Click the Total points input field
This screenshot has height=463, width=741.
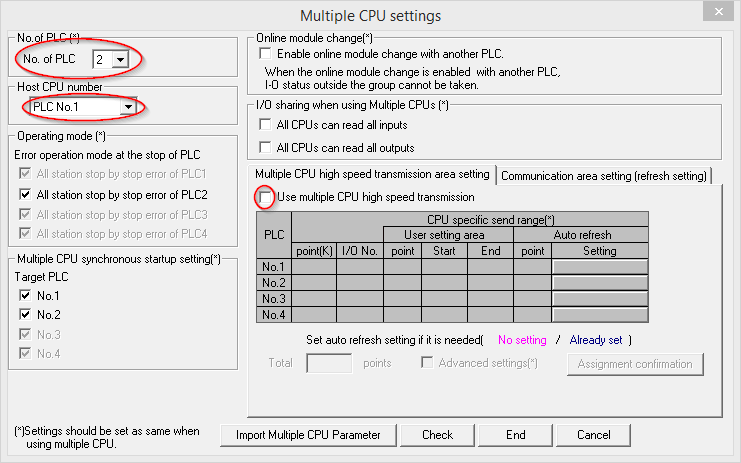coord(329,363)
